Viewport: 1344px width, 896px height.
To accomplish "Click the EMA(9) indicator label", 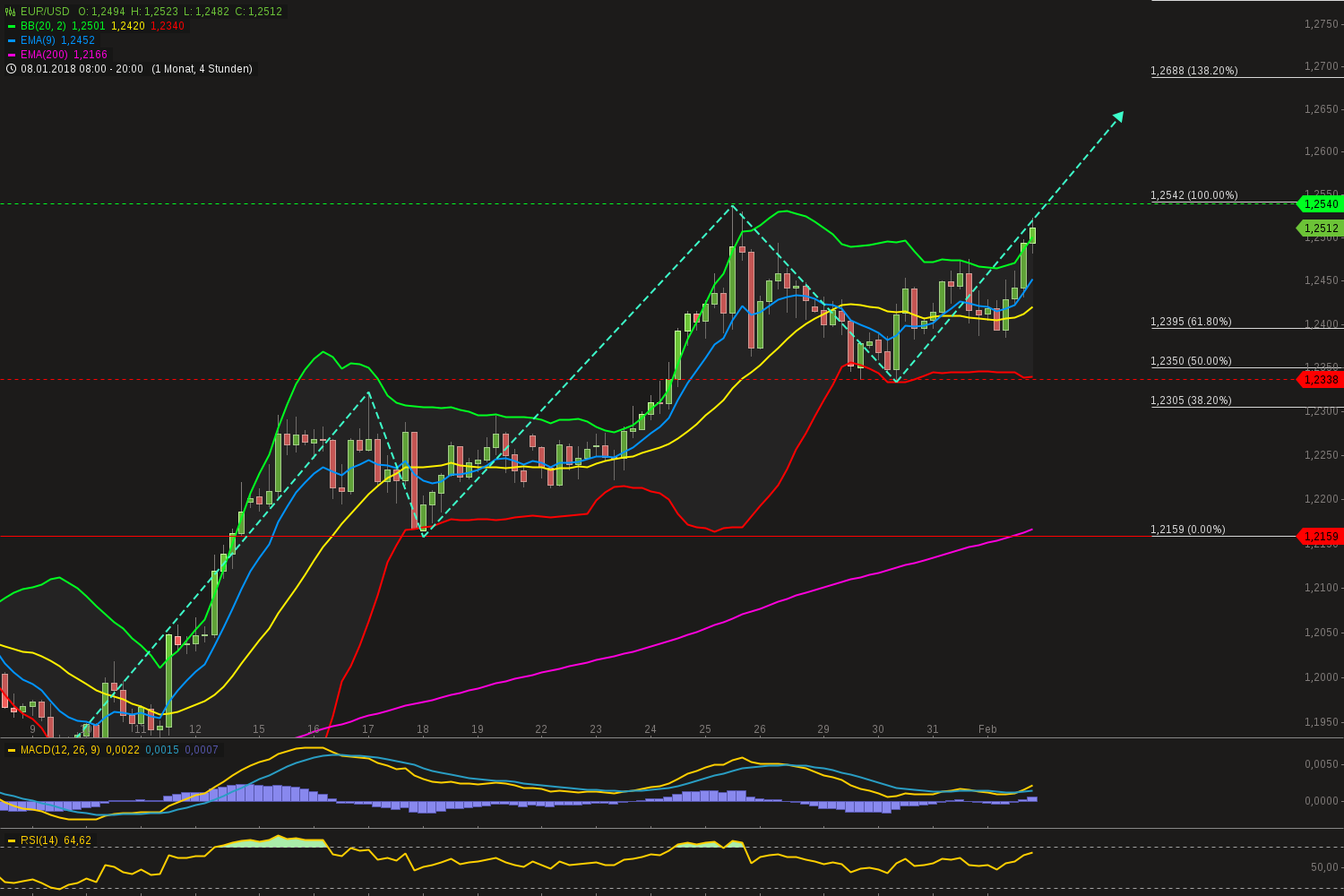I will click(39, 40).
